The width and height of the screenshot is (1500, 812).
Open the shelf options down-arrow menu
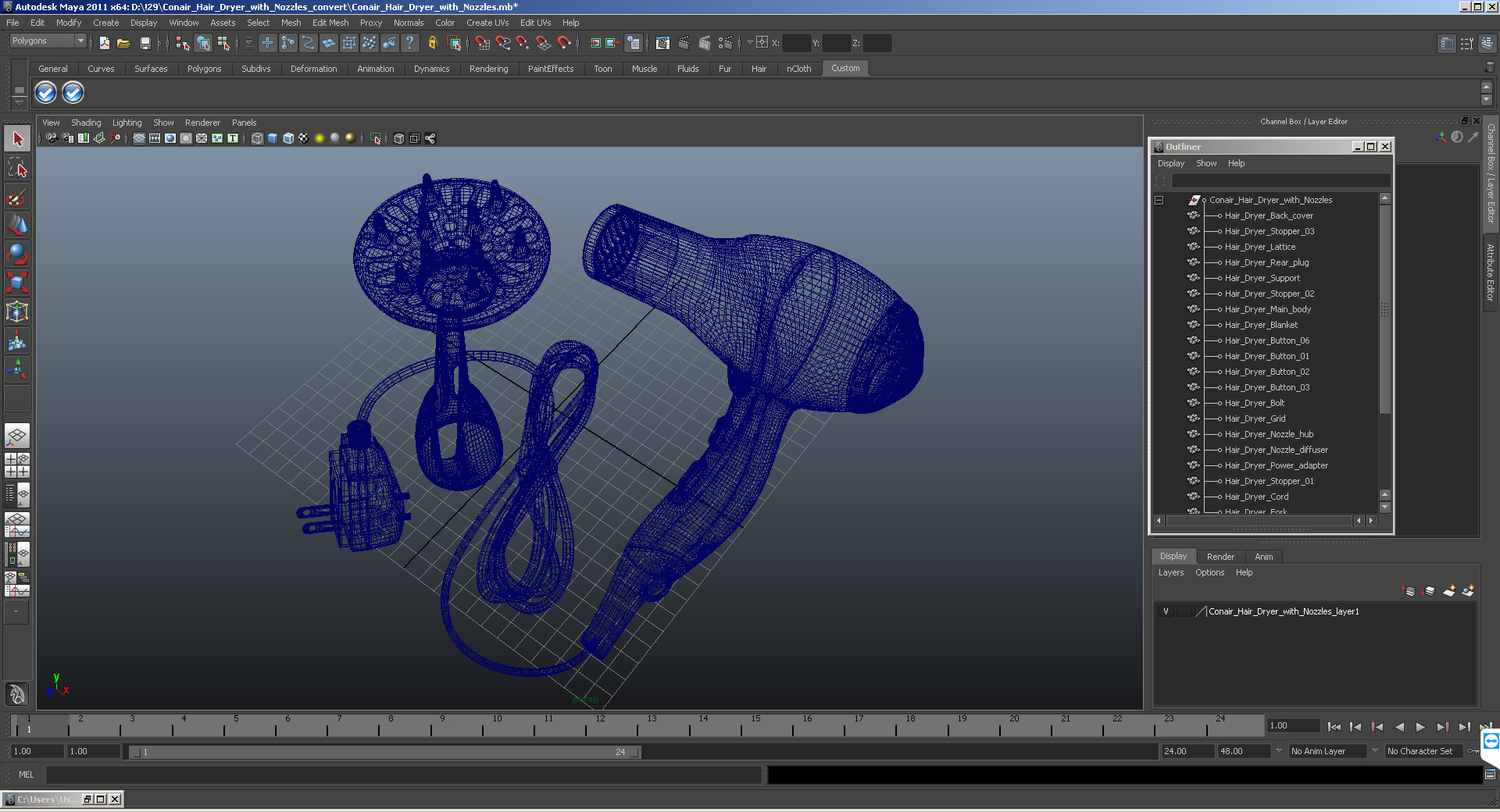point(20,102)
